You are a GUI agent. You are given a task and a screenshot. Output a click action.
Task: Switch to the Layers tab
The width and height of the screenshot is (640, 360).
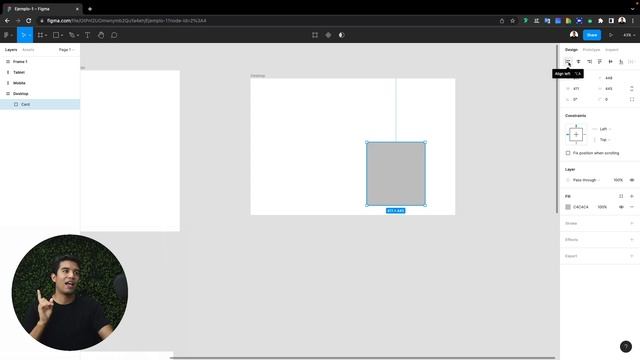pos(11,50)
